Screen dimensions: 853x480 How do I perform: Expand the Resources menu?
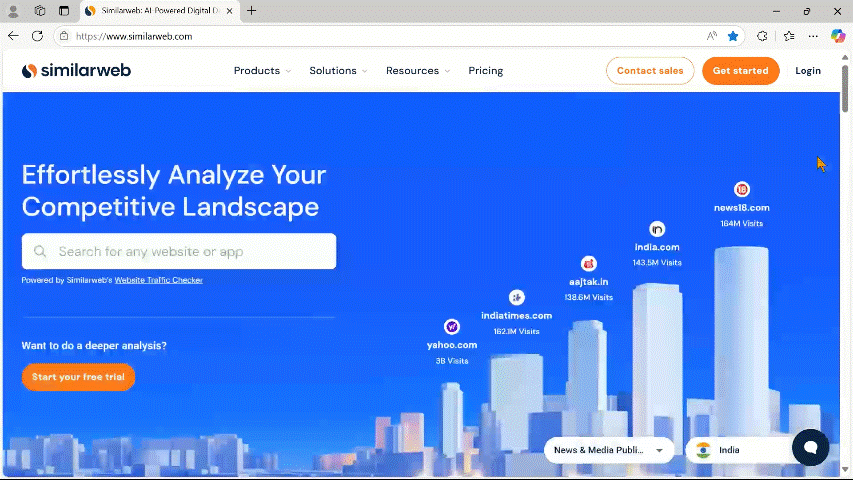tap(417, 71)
